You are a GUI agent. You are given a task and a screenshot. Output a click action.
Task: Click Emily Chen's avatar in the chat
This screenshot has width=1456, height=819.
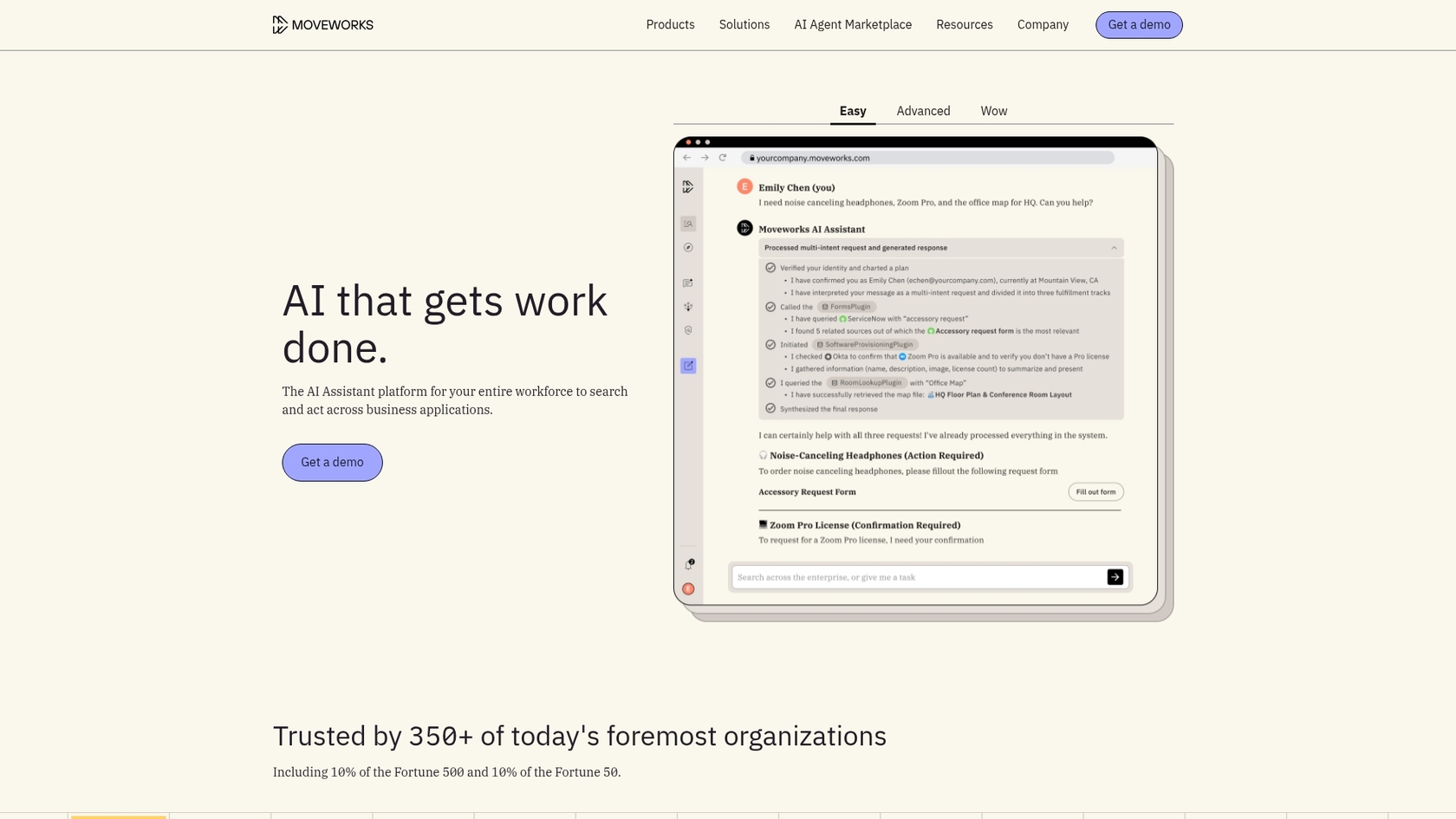pyautogui.click(x=744, y=187)
